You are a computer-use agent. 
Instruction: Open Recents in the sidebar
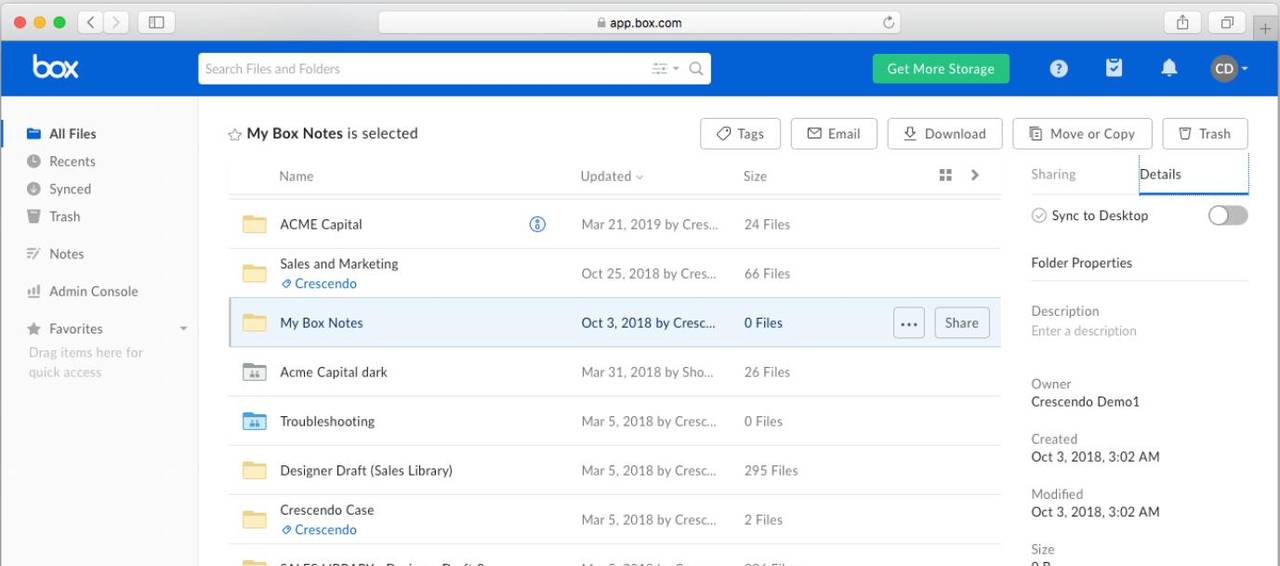72,161
